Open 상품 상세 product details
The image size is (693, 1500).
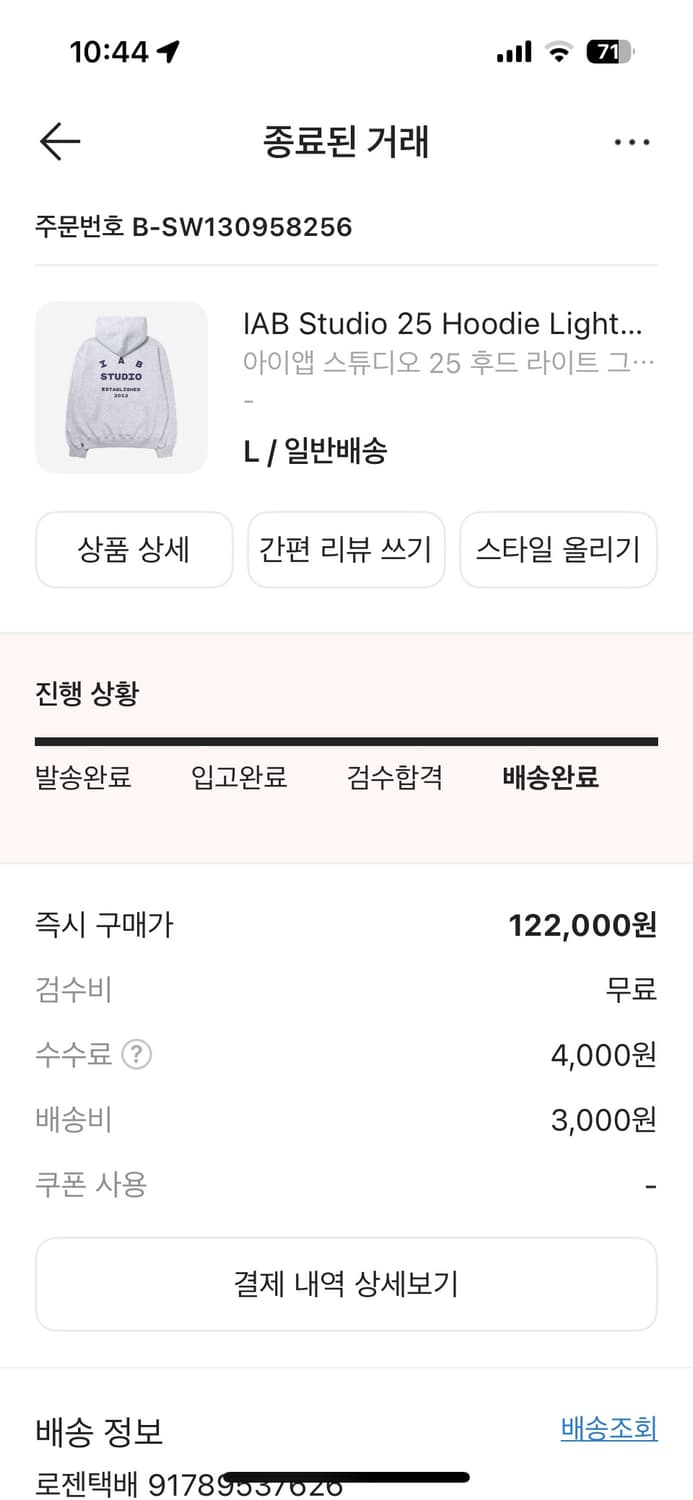click(133, 549)
